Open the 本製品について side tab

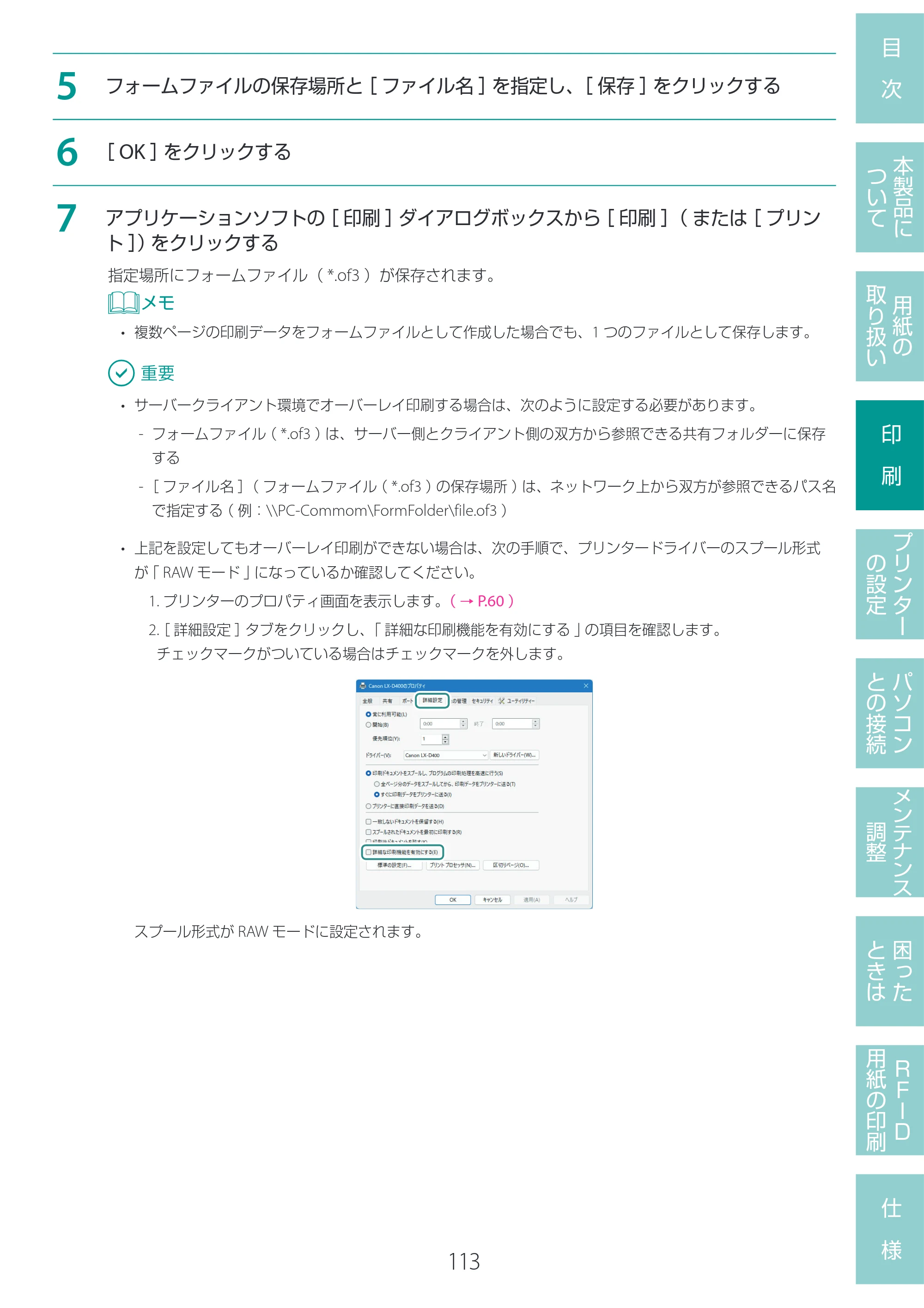pyautogui.click(x=890, y=197)
